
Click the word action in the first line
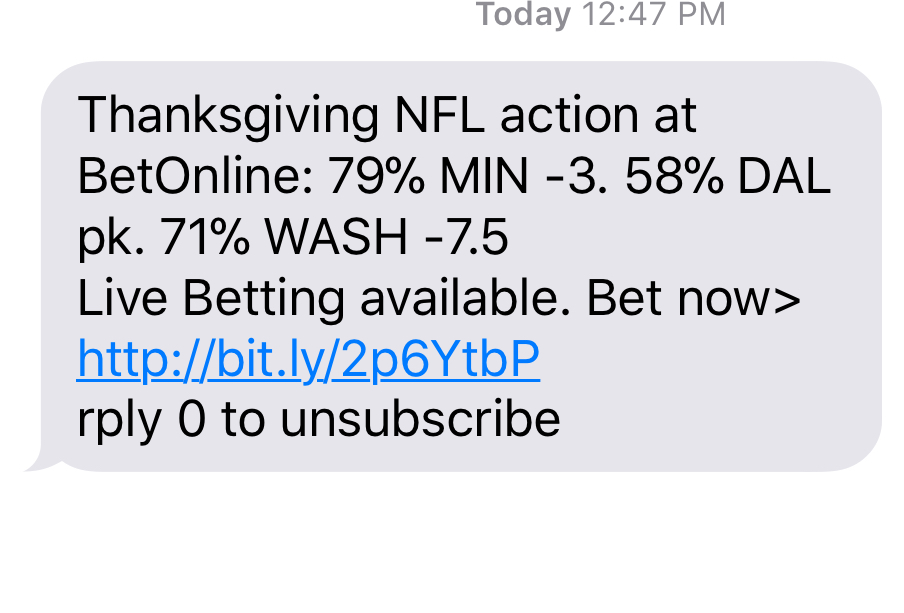pos(569,115)
